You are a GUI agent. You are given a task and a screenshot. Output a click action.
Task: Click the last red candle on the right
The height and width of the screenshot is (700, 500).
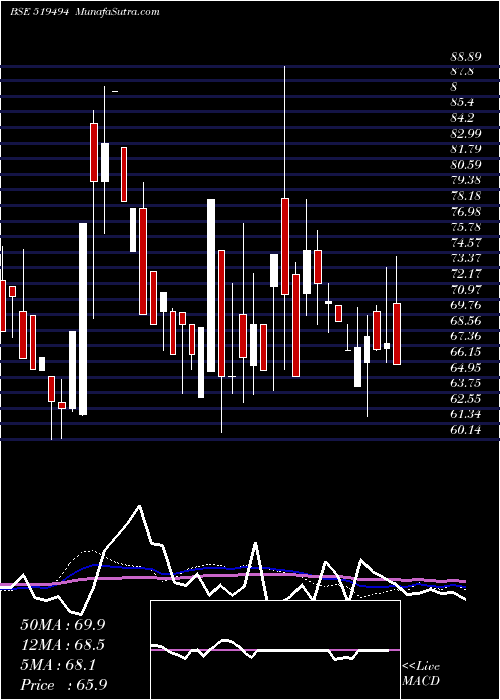(x=397, y=334)
